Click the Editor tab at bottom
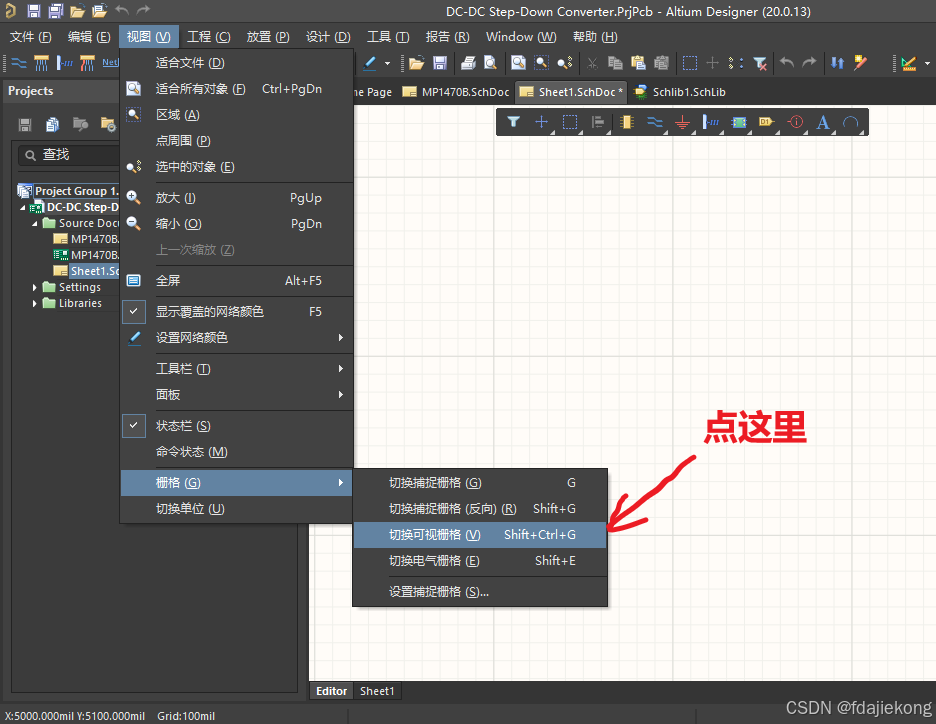 tap(331, 691)
